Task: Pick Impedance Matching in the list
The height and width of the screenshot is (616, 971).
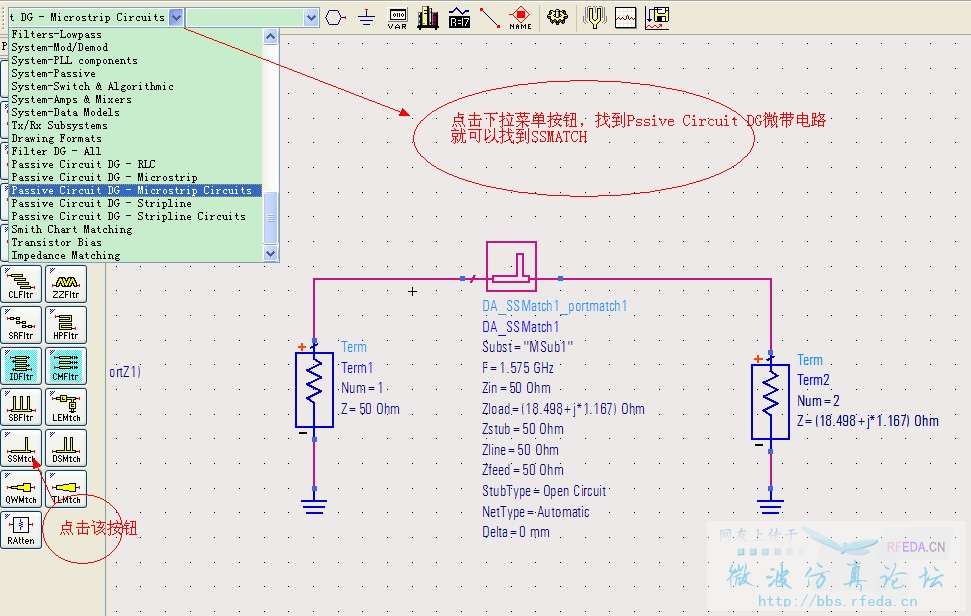Action: pyautogui.click(x=135, y=256)
